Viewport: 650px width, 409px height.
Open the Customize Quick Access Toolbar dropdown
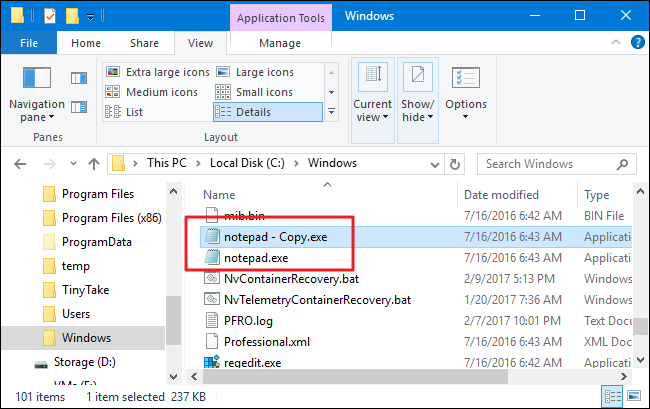click(x=90, y=17)
